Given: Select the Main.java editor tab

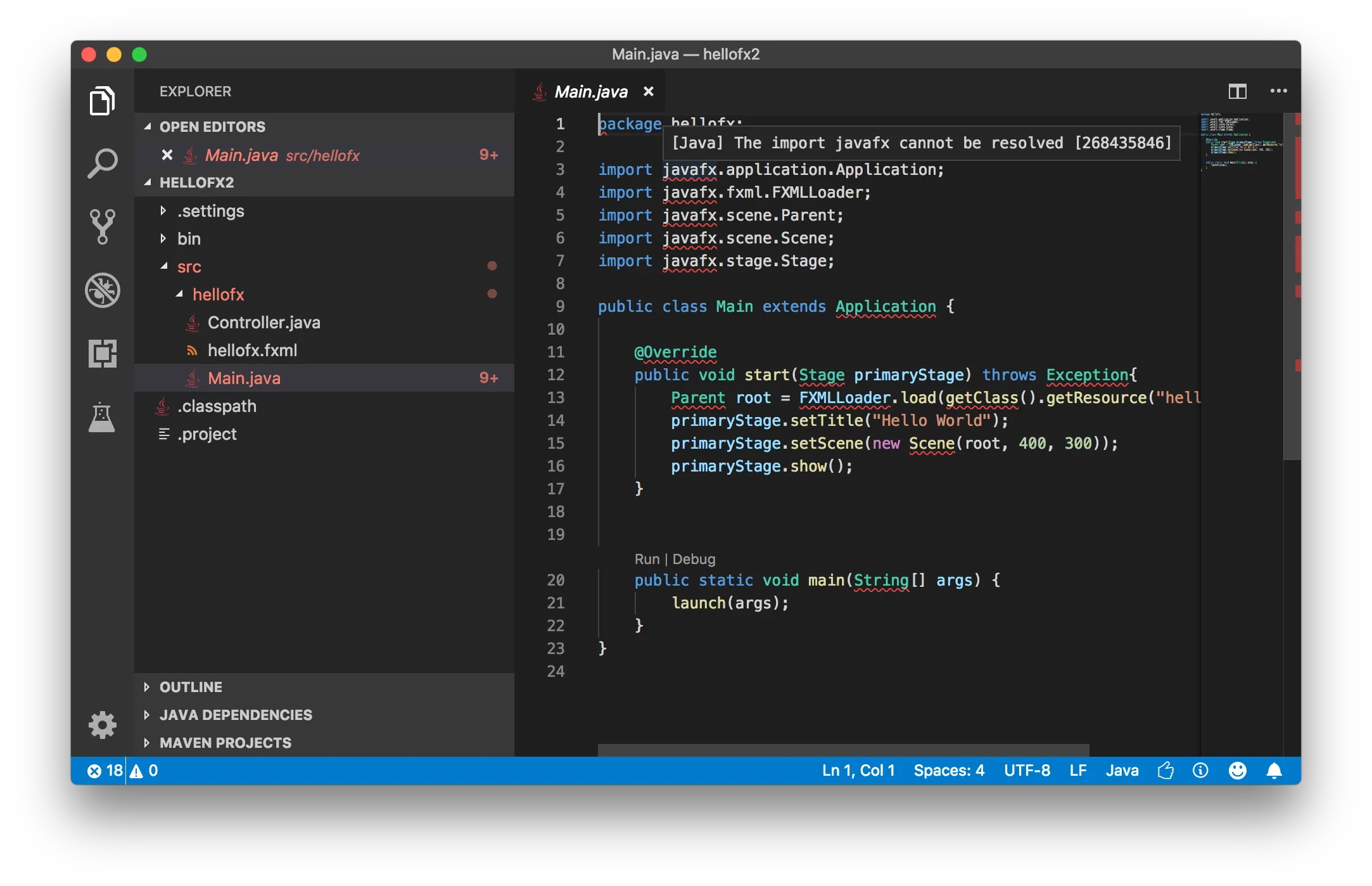Looking at the screenshot, I should (590, 92).
